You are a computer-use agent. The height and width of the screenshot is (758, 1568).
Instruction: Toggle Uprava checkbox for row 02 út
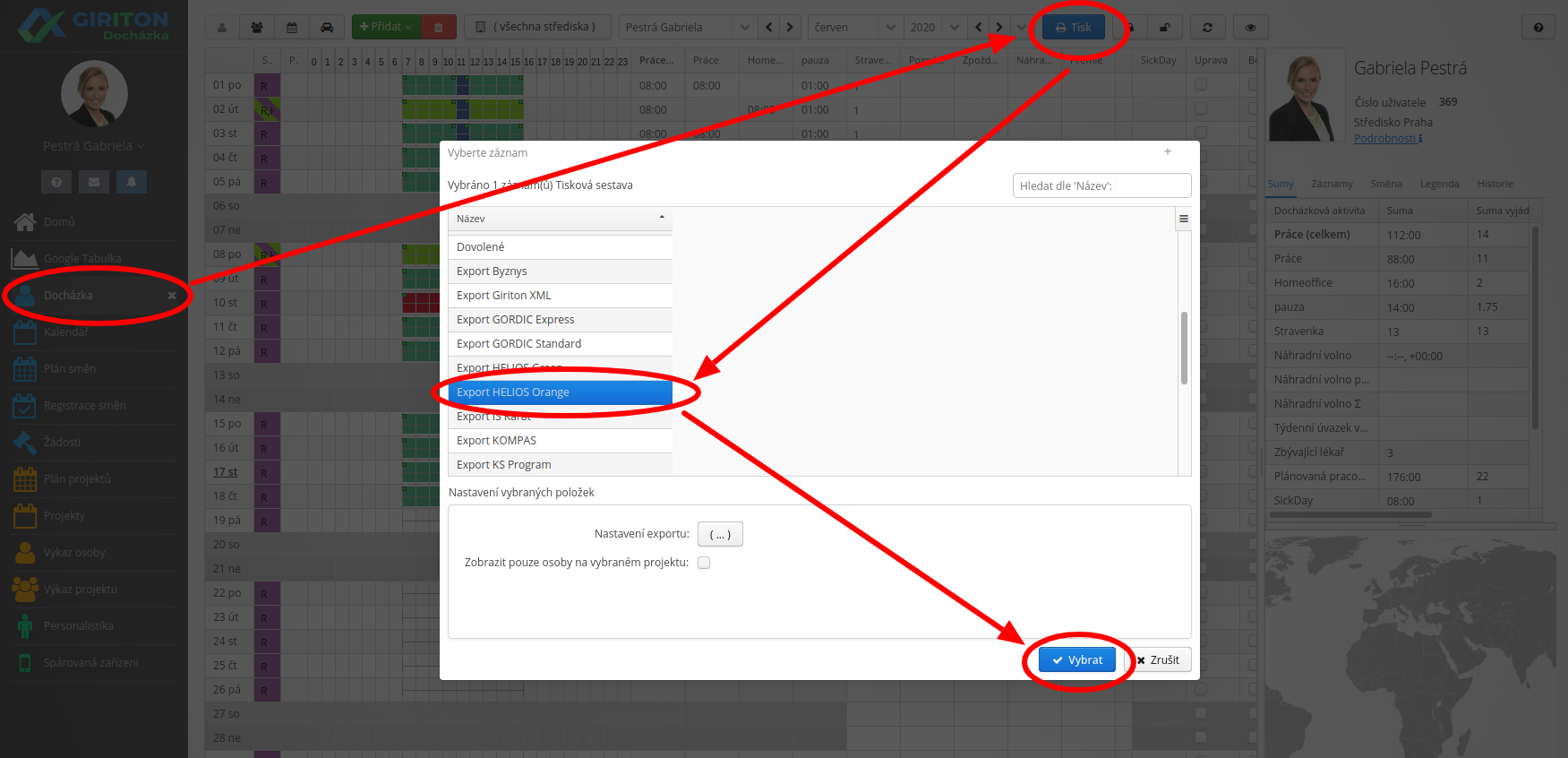click(x=1201, y=108)
